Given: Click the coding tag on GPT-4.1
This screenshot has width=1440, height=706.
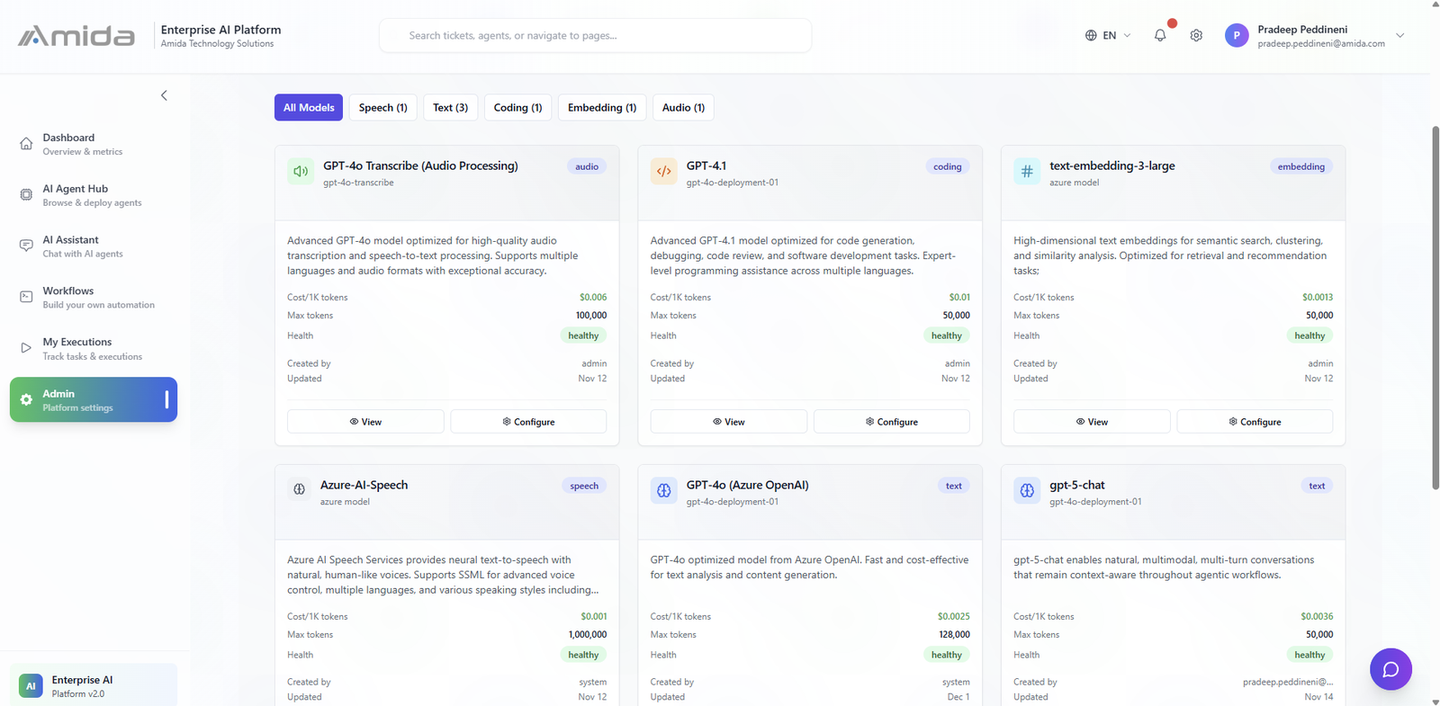Looking at the screenshot, I should click(947, 167).
